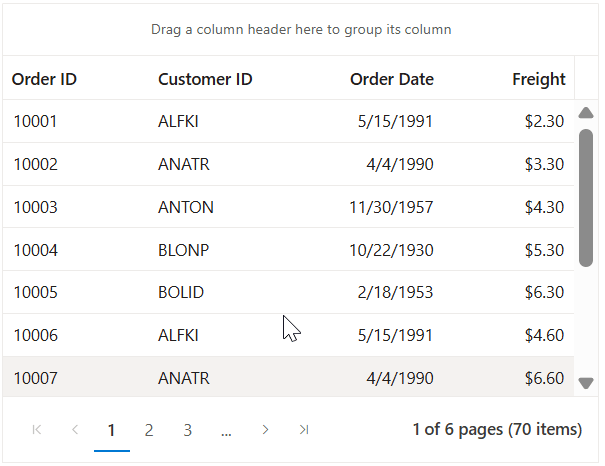The height and width of the screenshot is (466, 605).
Task: Click the scrollbar down arrow
Action: point(586,382)
